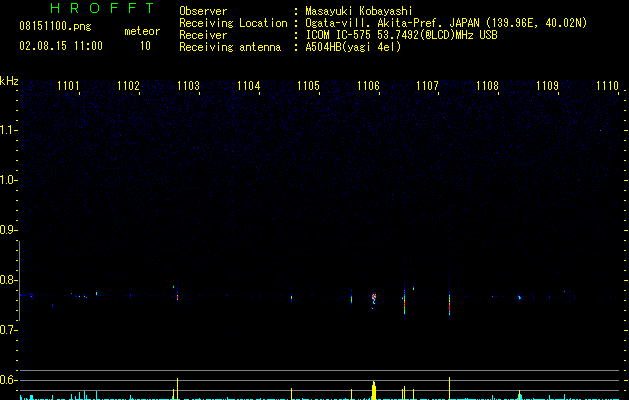Click the Receiving antenna label
This screenshot has height=400, width=629.
tap(230, 47)
